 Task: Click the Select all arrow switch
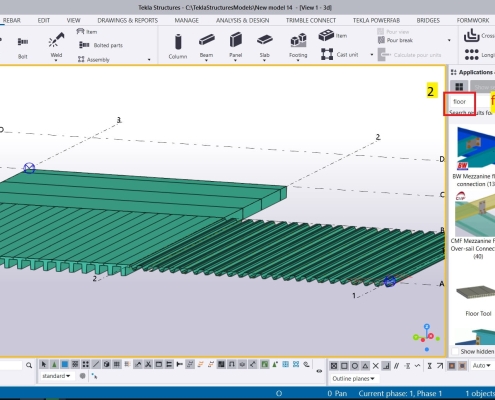click(x=44, y=365)
